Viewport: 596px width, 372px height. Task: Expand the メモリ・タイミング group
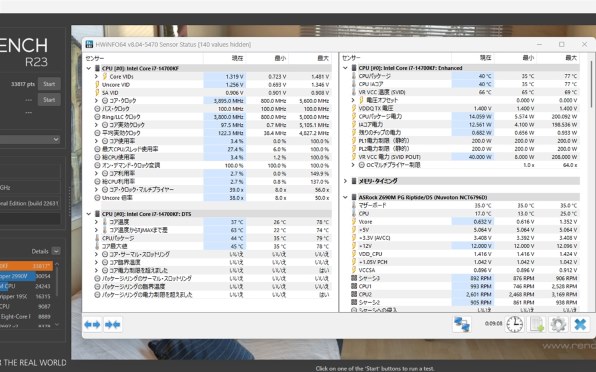pos(345,181)
